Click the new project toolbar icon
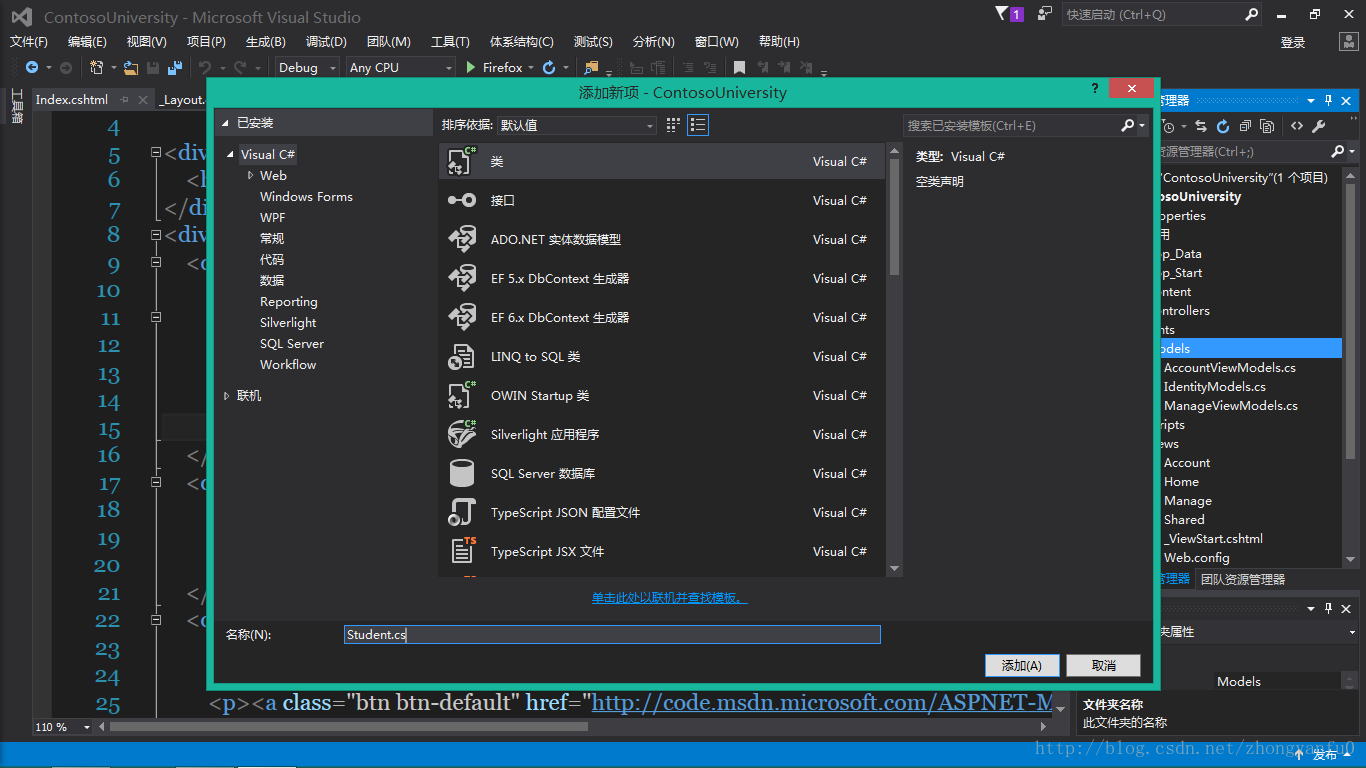Screen dimensions: 1366x768 tap(97, 67)
